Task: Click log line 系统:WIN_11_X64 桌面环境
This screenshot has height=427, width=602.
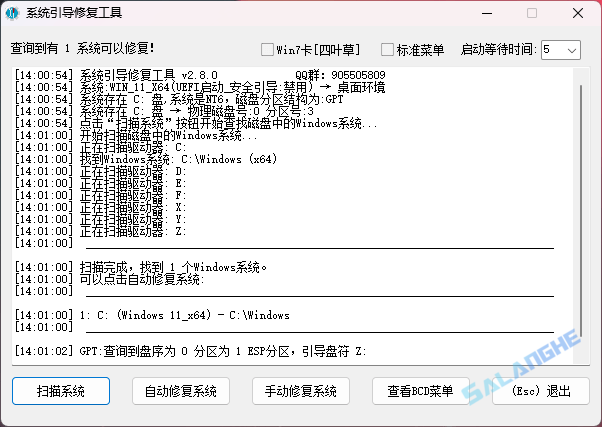Action: click(x=200, y=87)
